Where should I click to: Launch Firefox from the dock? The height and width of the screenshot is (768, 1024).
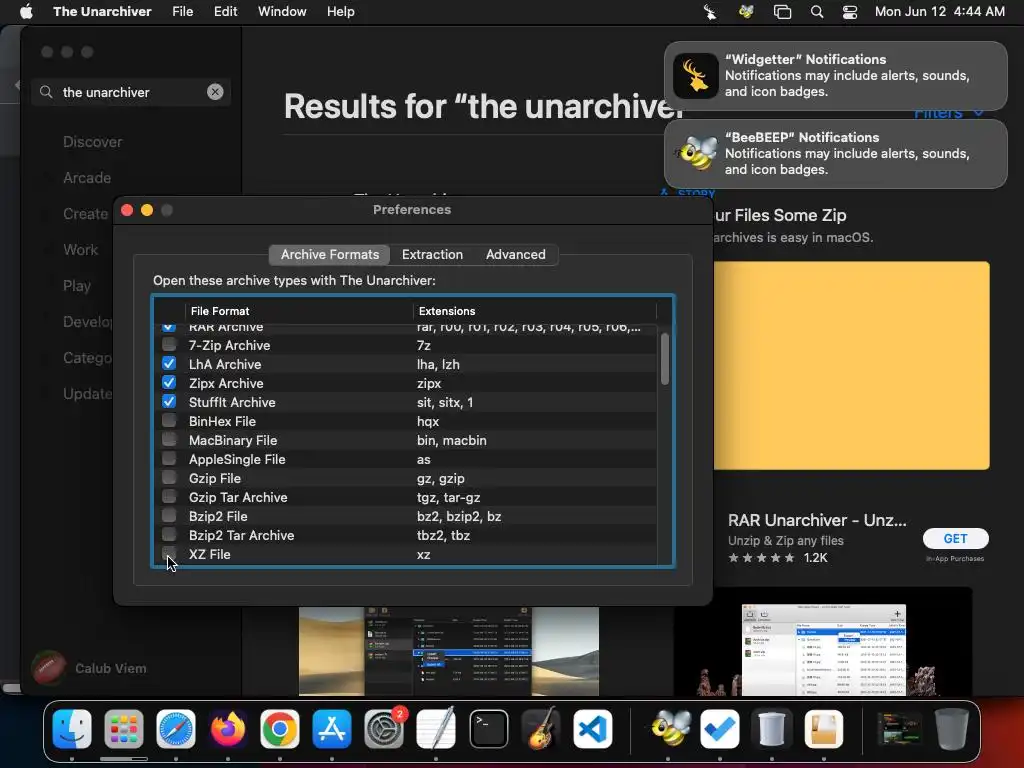tap(228, 729)
